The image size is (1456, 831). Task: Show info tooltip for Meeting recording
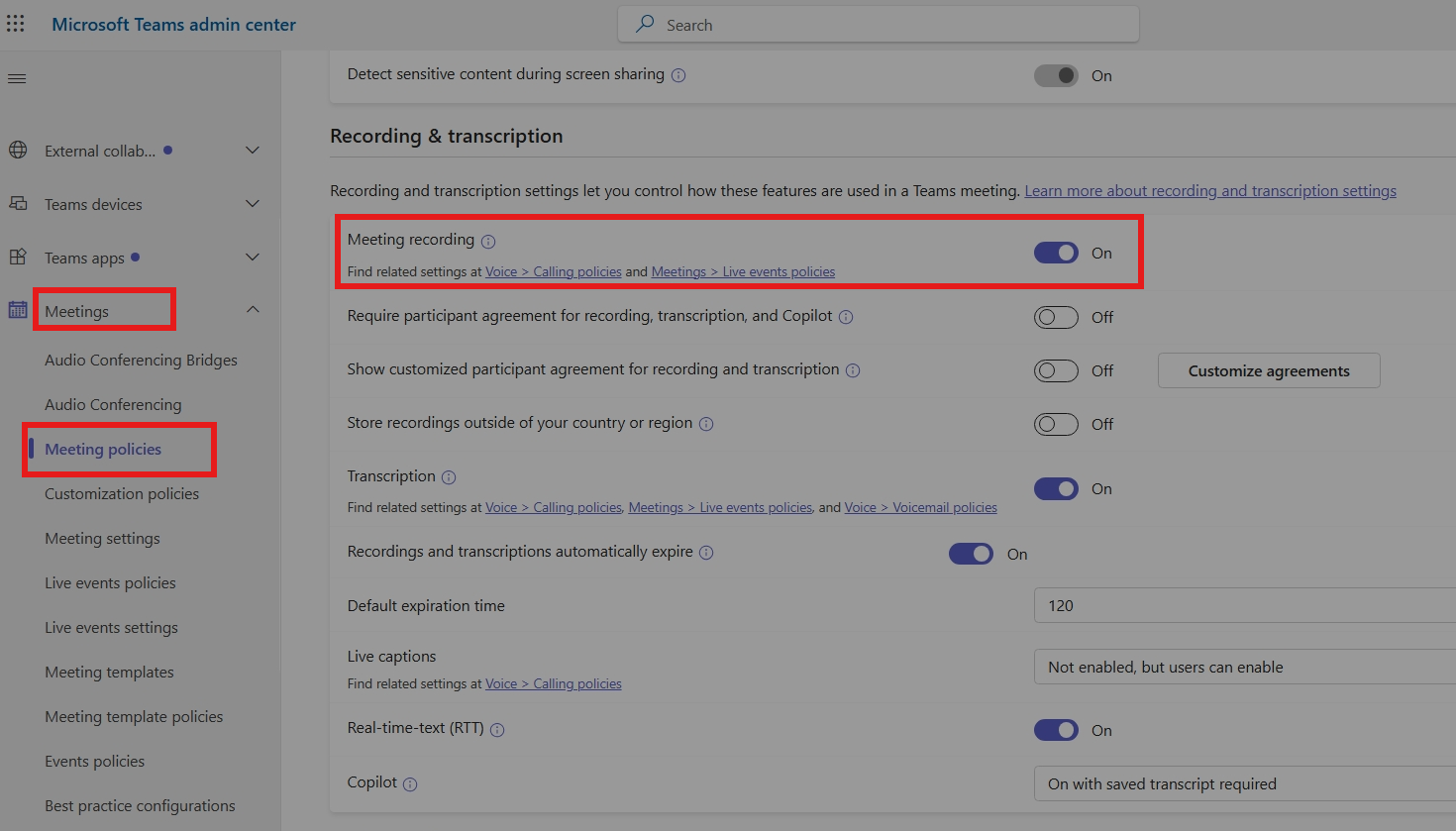click(488, 241)
